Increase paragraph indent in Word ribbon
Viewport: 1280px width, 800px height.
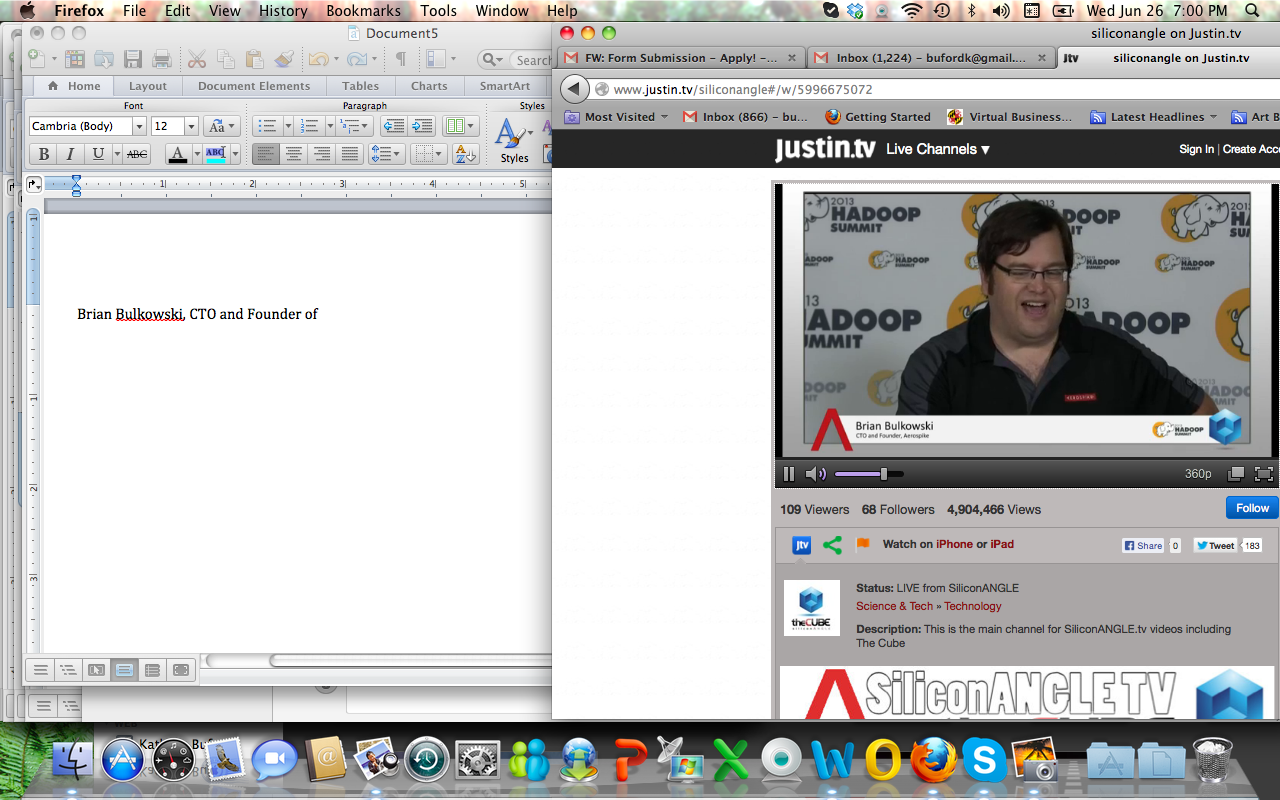pyautogui.click(x=422, y=126)
